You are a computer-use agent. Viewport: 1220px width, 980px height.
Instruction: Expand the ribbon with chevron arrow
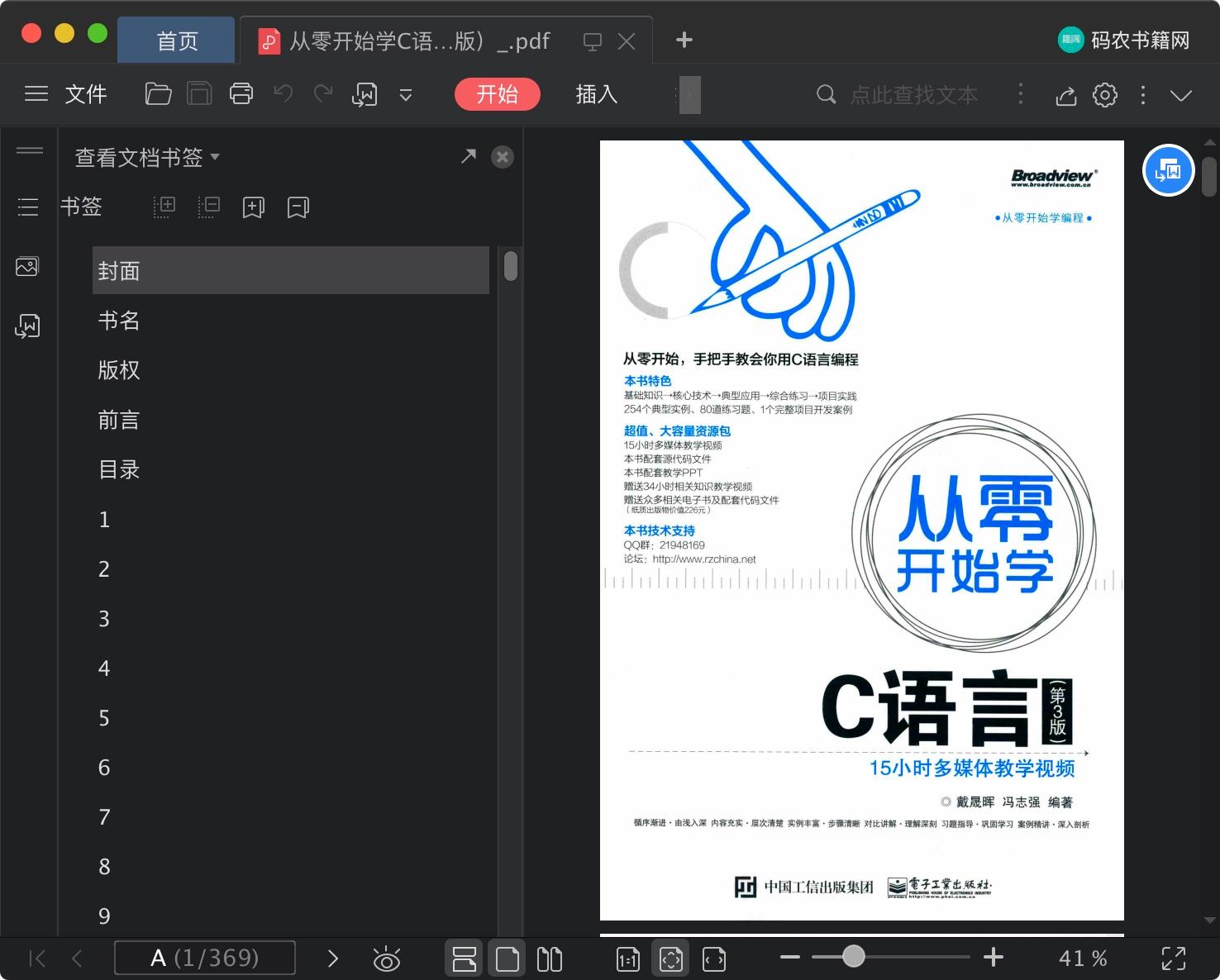(1181, 95)
